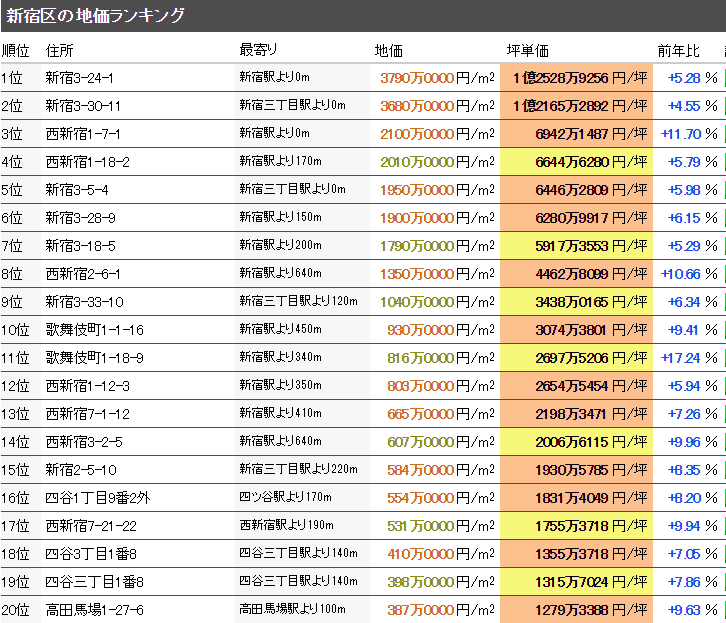Open the address 歌舞伎町1-18-9
Image resolution: width=726 pixels, height=623 pixels.
point(95,358)
